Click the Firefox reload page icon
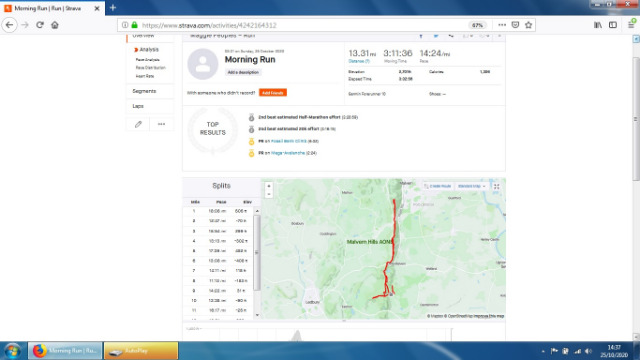The image size is (640, 360). point(40,25)
